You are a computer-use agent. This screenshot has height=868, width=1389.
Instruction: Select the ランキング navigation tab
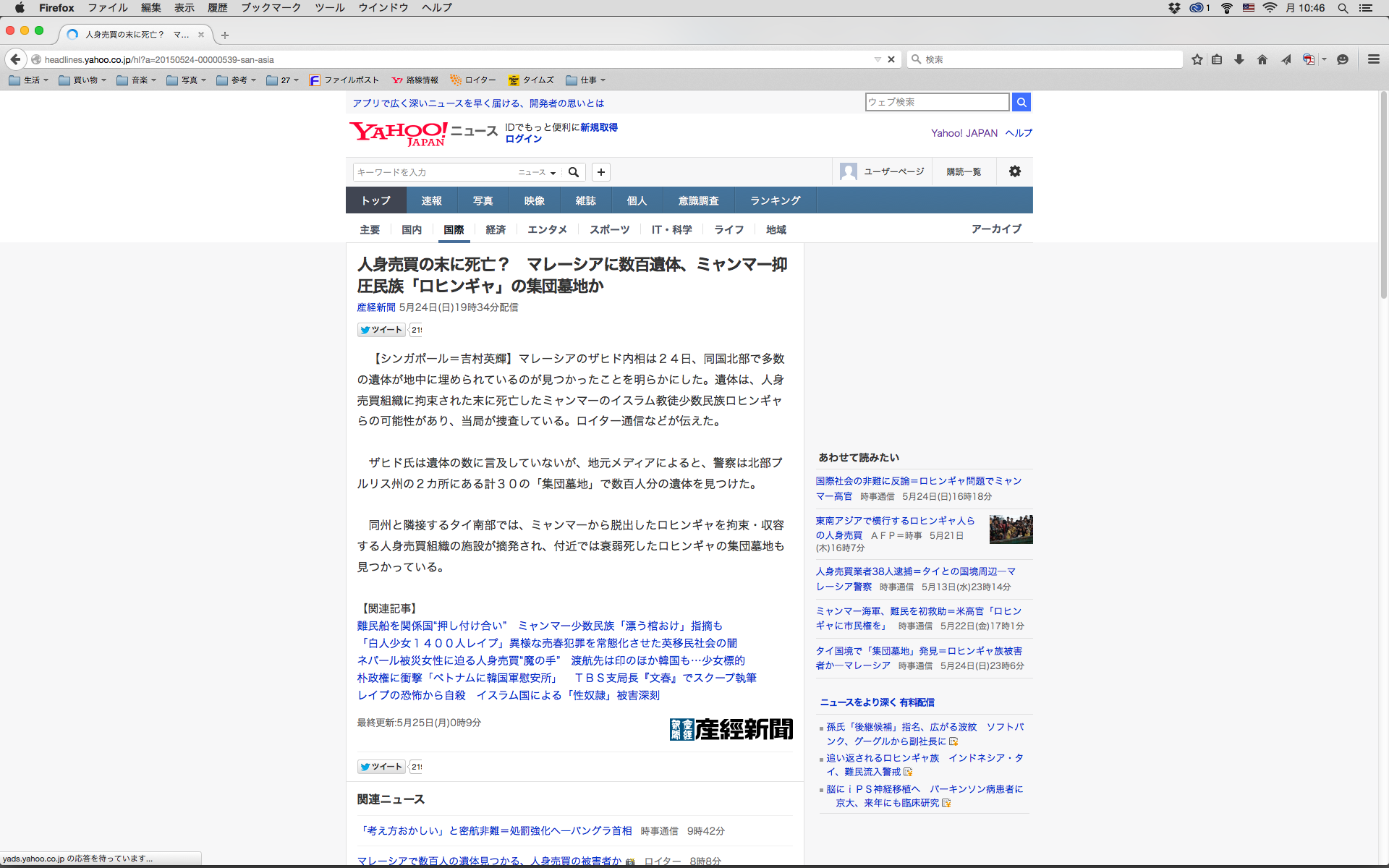click(x=775, y=200)
